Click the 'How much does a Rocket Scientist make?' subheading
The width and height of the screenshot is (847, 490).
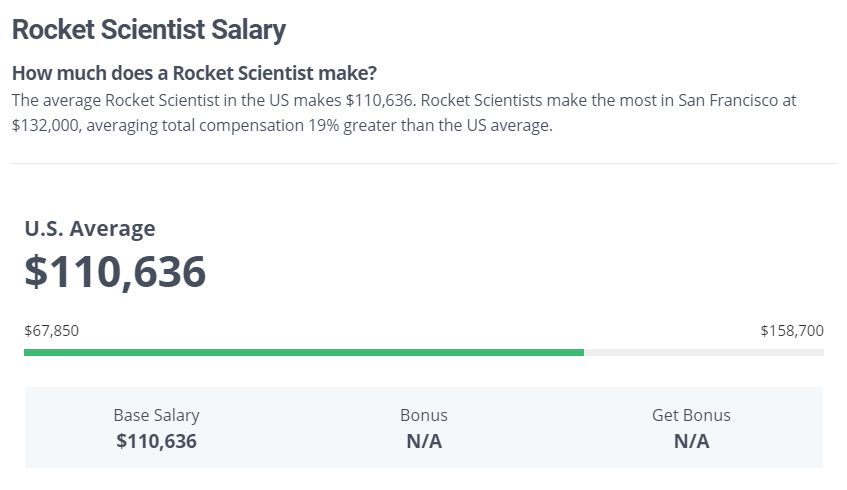coord(194,73)
